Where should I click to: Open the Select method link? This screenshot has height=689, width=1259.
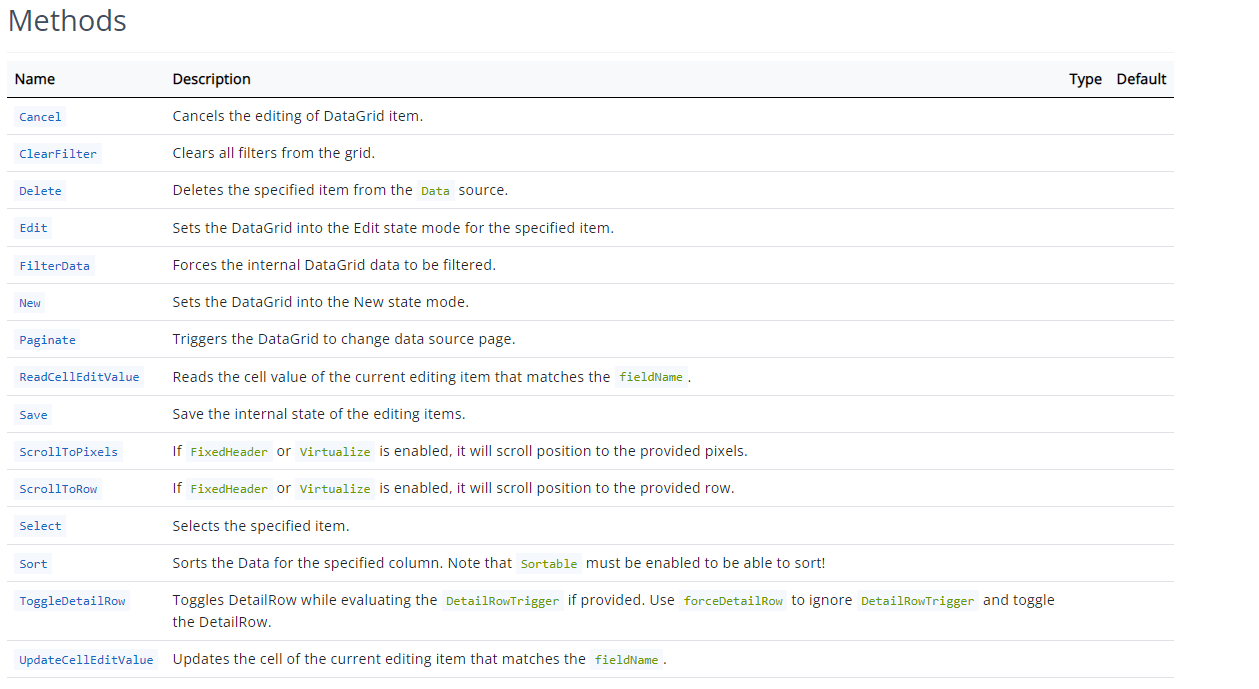coord(40,525)
